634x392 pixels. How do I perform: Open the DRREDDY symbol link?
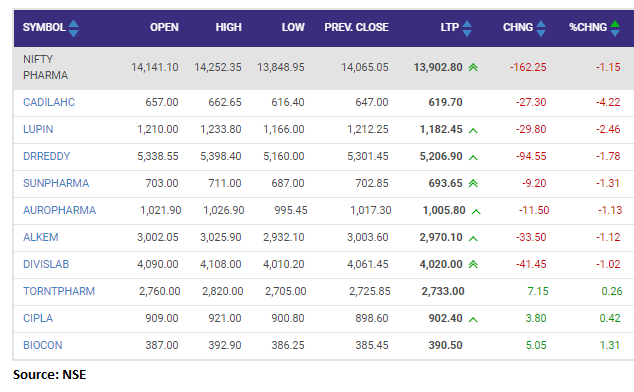click(x=46, y=156)
